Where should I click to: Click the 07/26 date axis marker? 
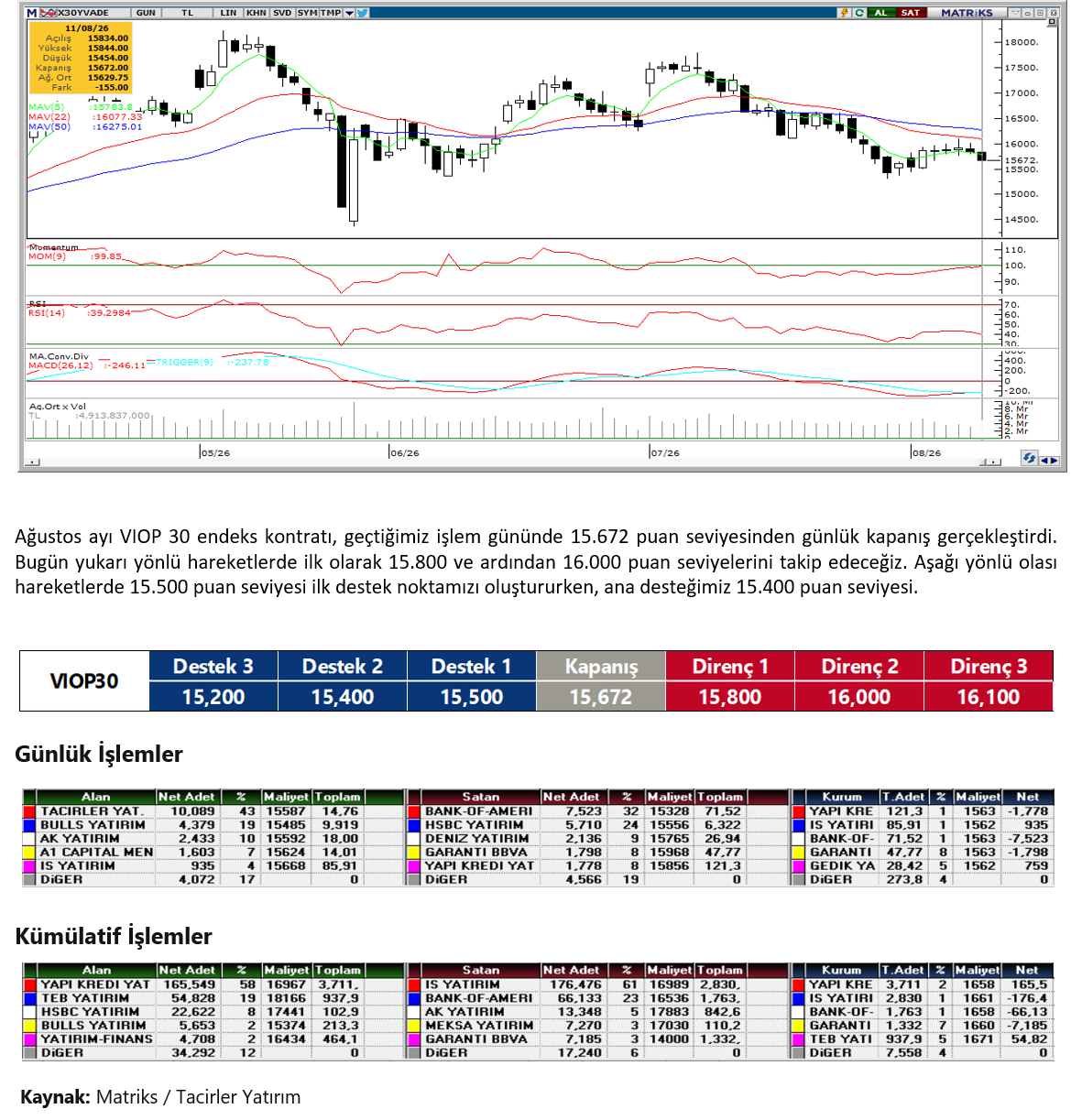[x=665, y=453]
